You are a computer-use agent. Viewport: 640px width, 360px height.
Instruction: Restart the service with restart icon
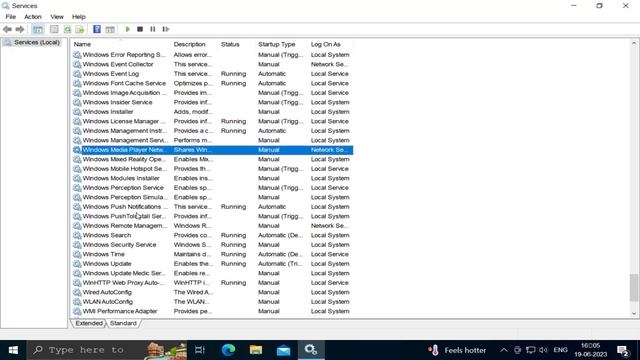(x=165, y=29)
